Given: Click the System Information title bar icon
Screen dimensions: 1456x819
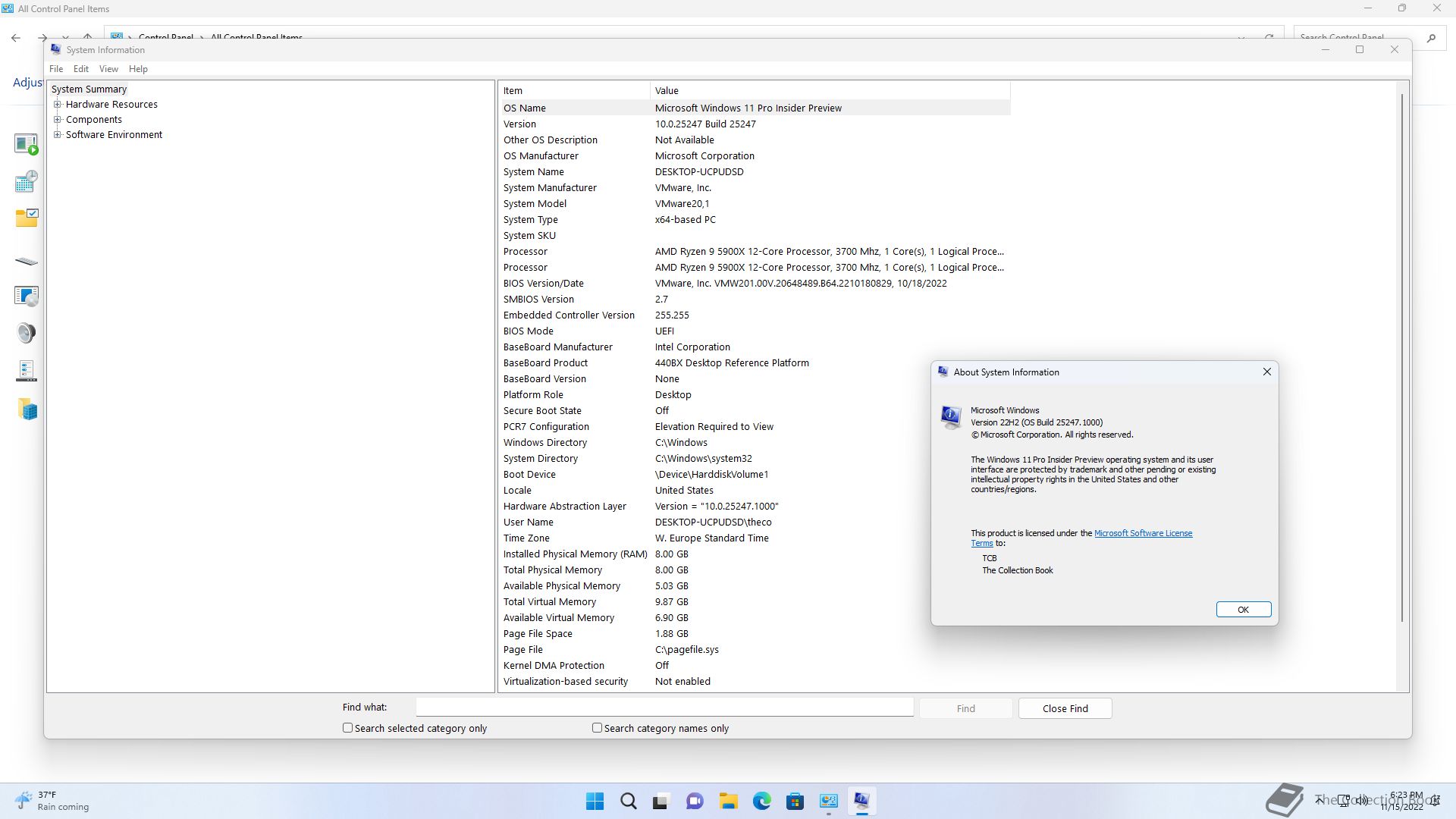Looking at the screenshot, I should pos(55,49).
